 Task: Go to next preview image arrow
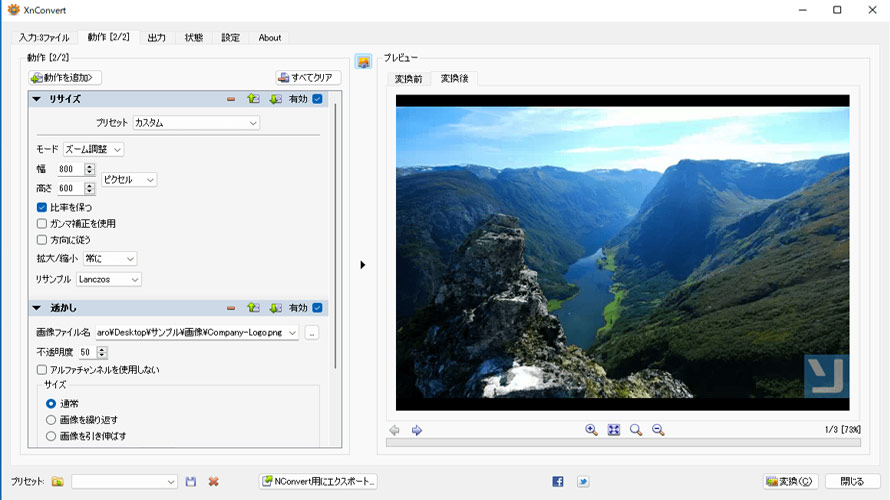(417, 430)
